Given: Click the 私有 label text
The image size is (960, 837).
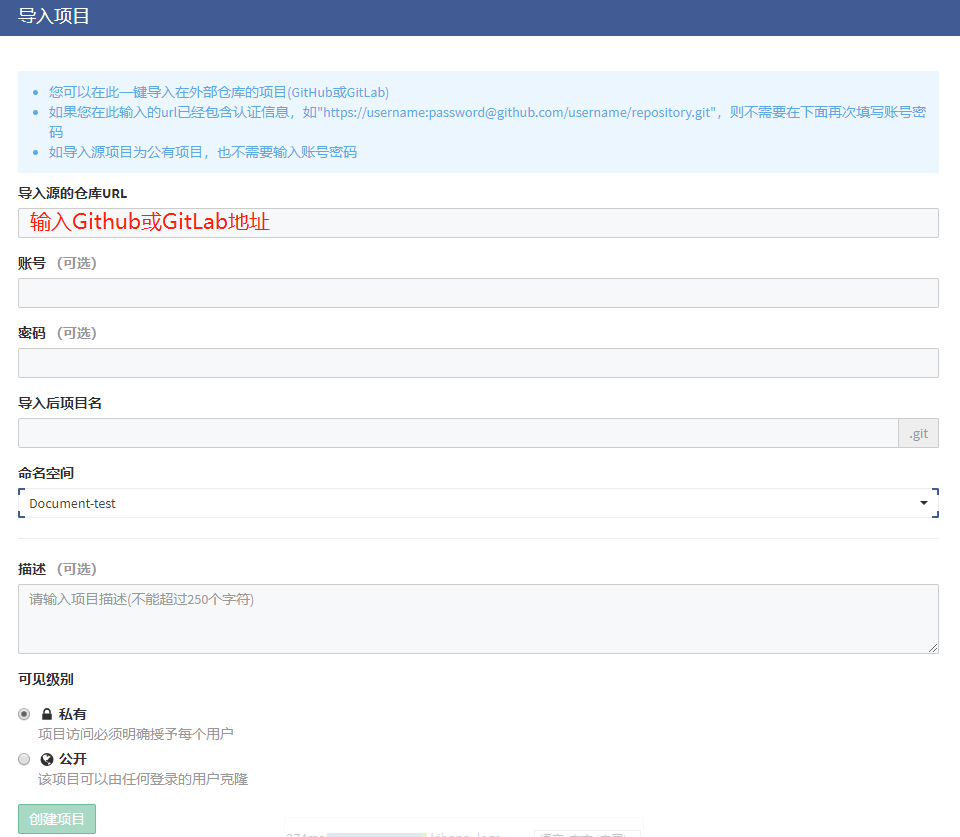Looking at the screenshot, I should click(x=73, y=715).
